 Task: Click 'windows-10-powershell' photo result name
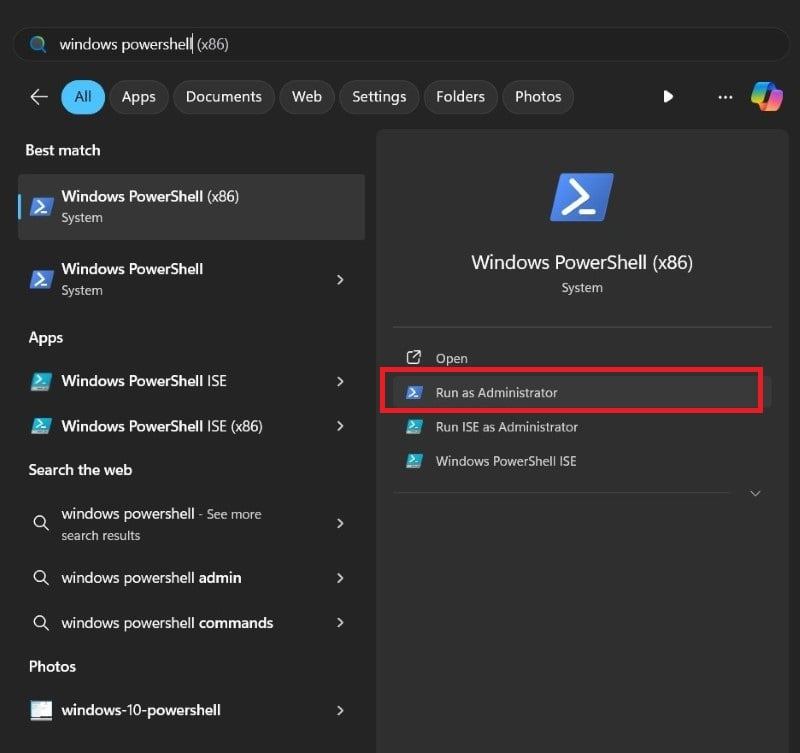[141, 710]
